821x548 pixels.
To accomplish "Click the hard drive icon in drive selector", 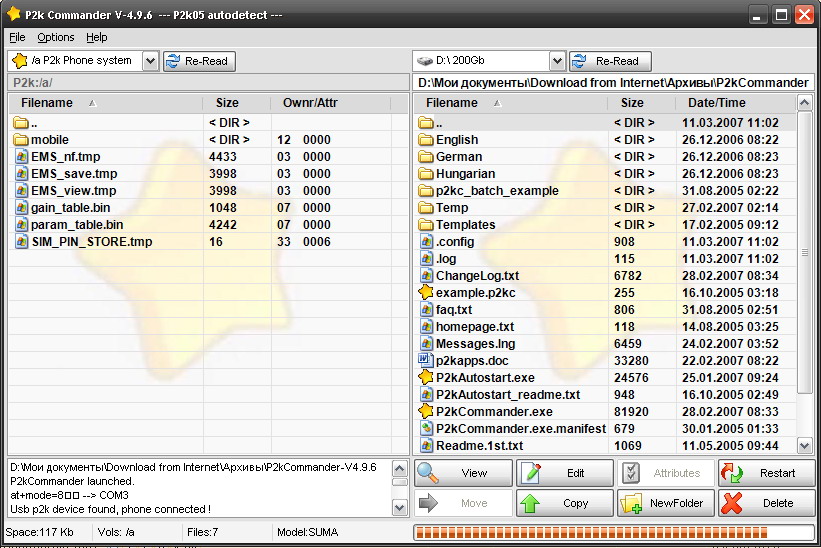I will point(425,61).
